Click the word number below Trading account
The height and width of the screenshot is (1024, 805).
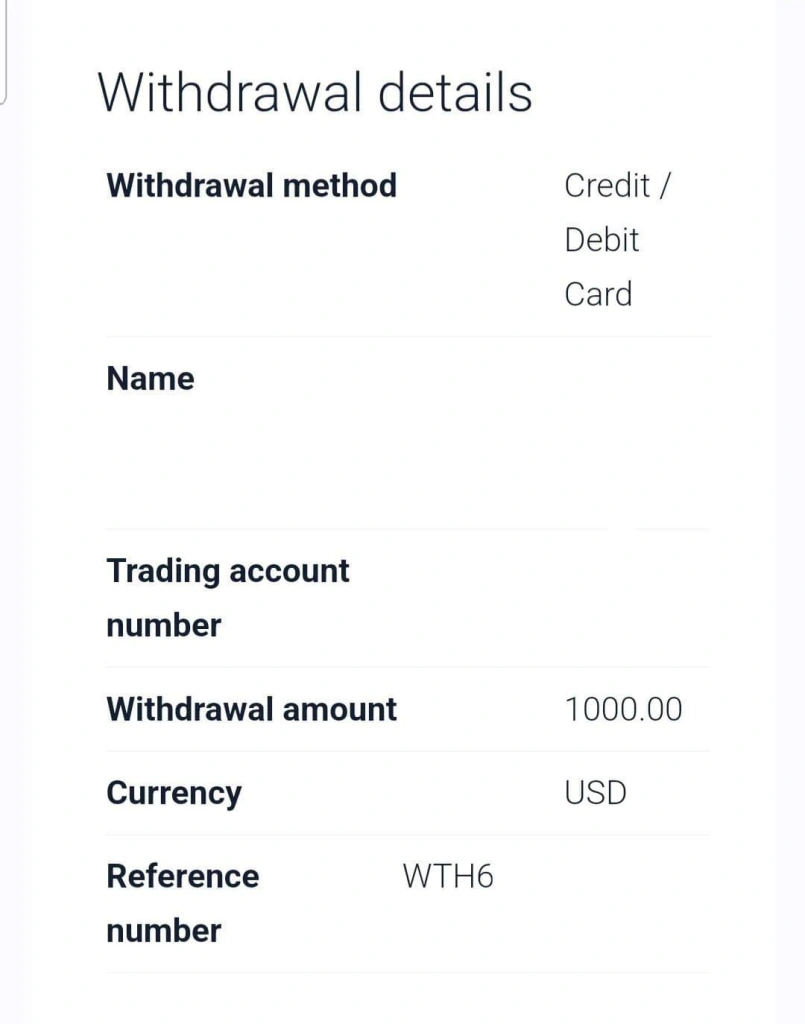[x=164, y=626]
